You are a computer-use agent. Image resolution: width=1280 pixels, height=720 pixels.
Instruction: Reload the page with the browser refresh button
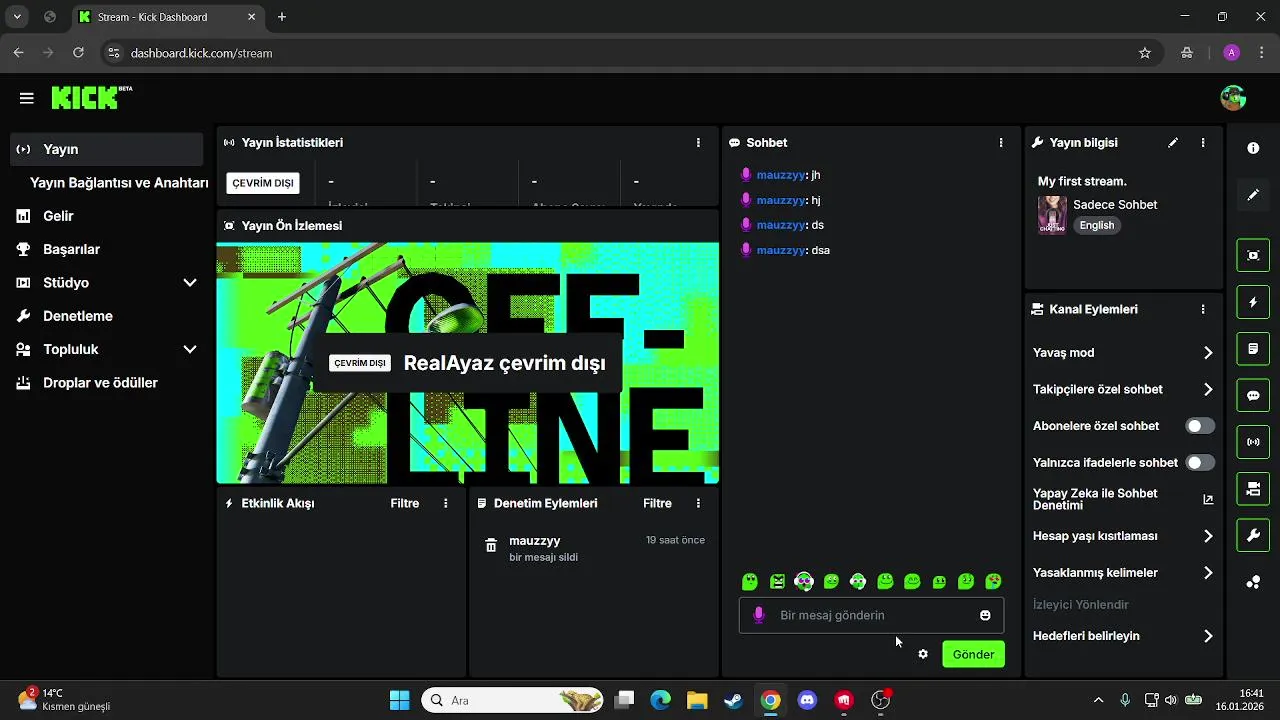pos(78,53)
